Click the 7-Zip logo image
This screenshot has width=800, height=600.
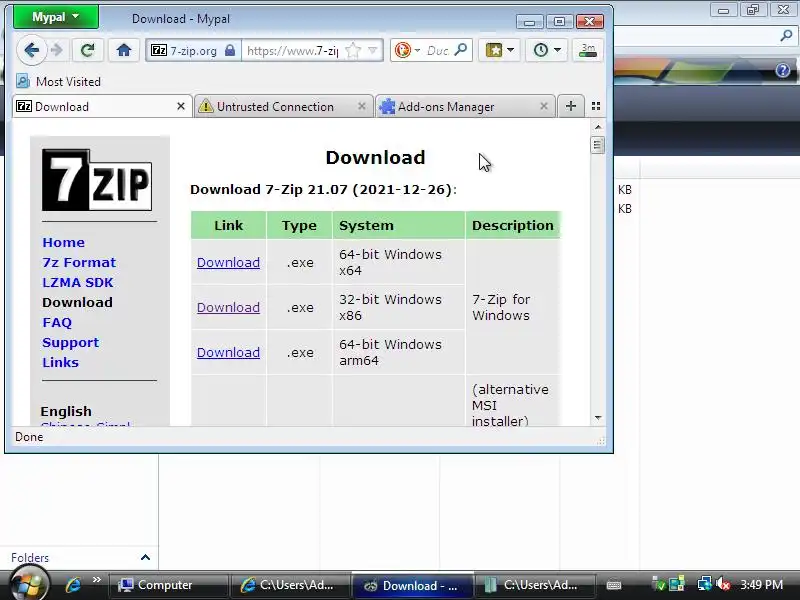(x=97, y=180)
